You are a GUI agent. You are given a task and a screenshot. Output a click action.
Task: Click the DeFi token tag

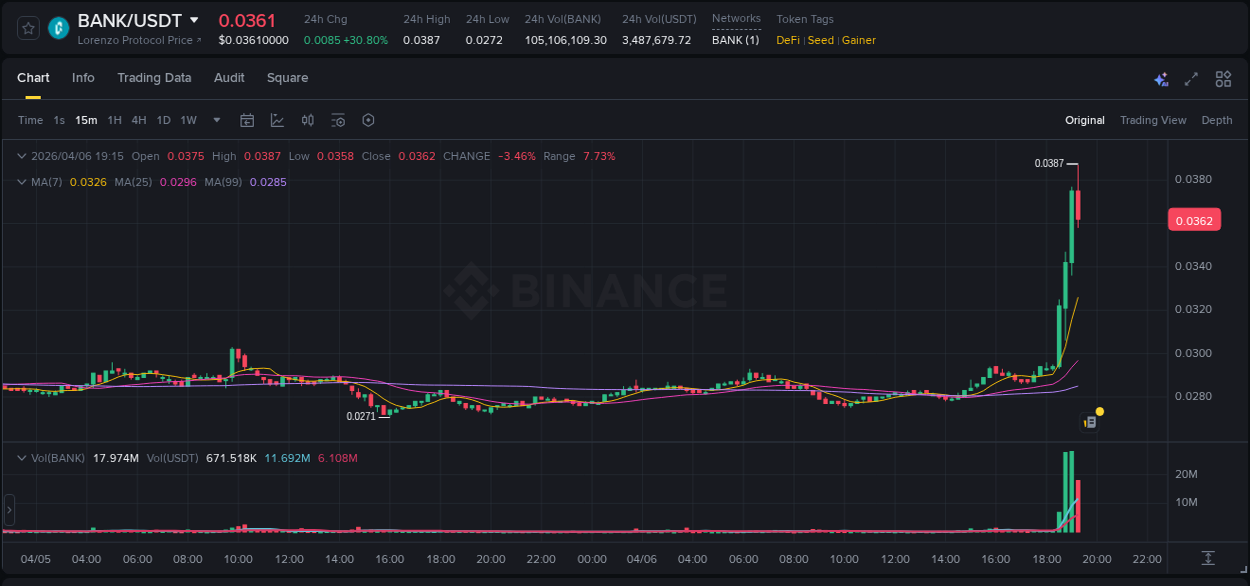click(x=788, y=40)
